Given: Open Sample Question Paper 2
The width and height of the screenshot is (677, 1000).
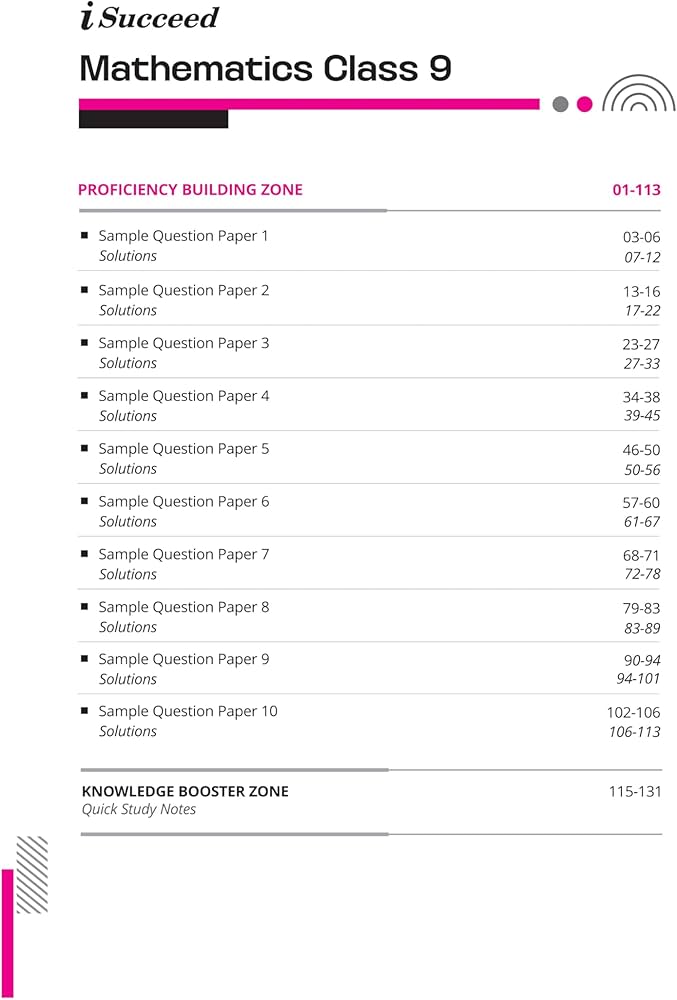Looking at the screenshot, I should coord(183,290).
